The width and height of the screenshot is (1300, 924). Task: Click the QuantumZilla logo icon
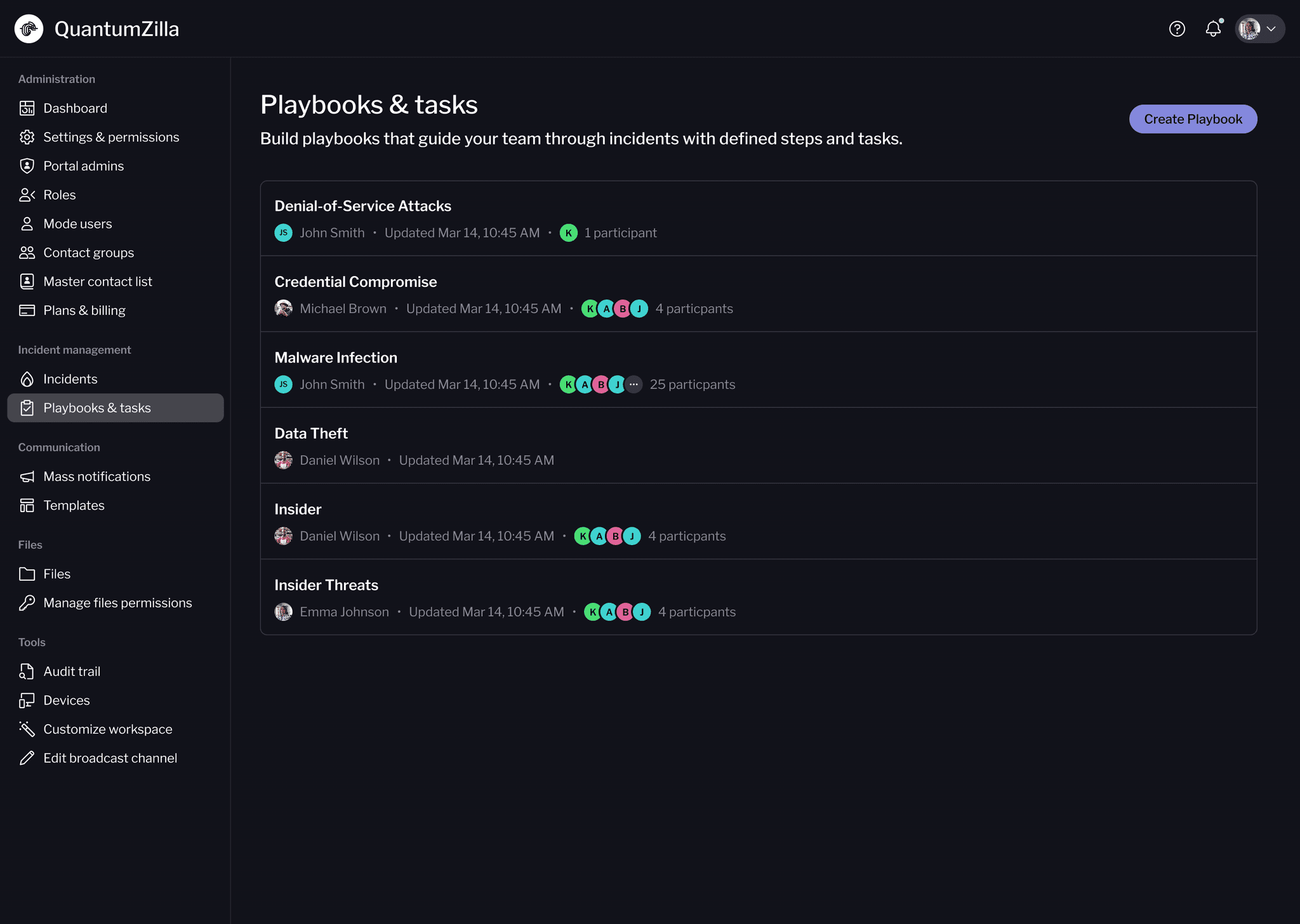click(29, 29)
